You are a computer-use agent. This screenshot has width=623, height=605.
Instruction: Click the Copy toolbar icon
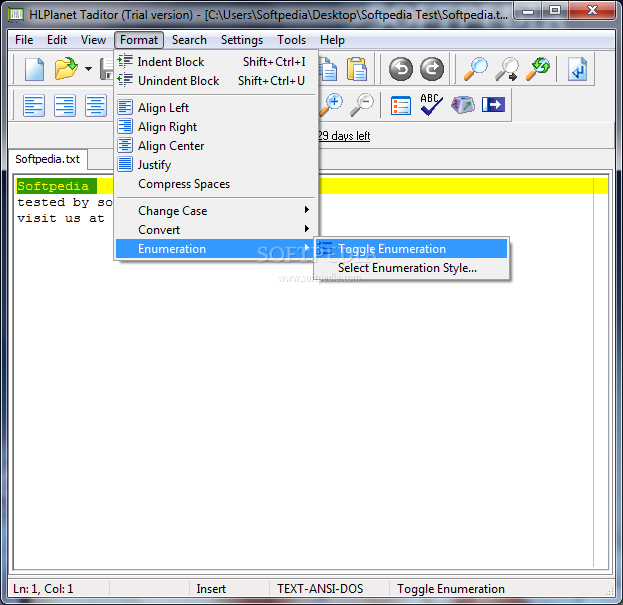329,69
